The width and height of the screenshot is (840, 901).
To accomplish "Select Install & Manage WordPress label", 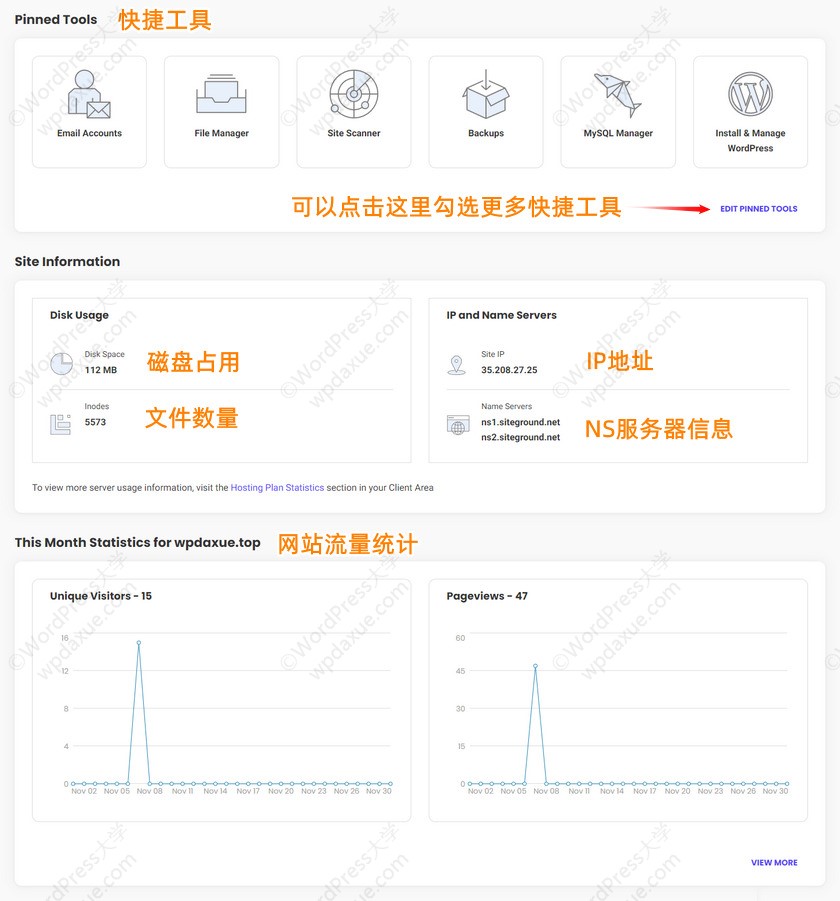I will (750, 140).
